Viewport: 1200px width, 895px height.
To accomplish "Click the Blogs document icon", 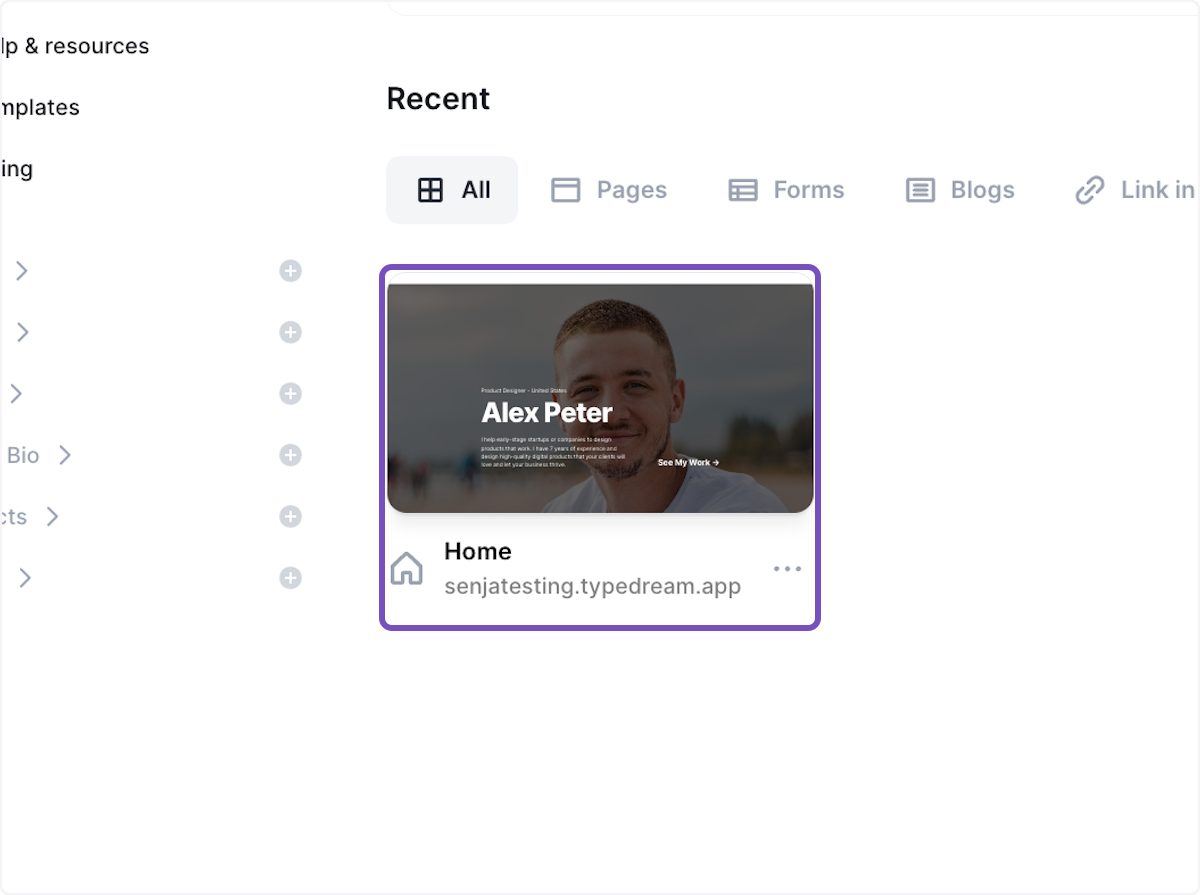I will point(918,189).
